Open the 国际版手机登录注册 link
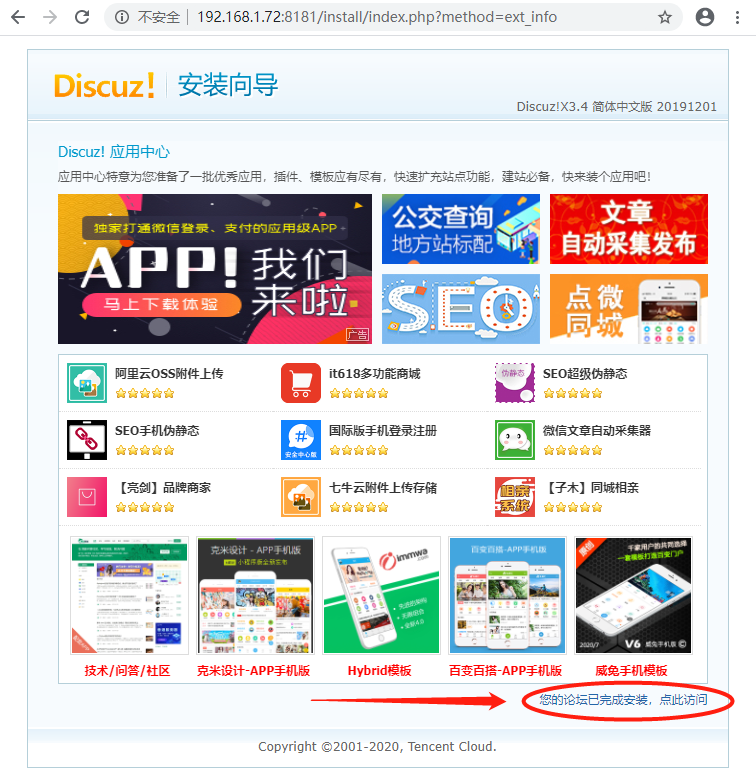 pos(383,431)
